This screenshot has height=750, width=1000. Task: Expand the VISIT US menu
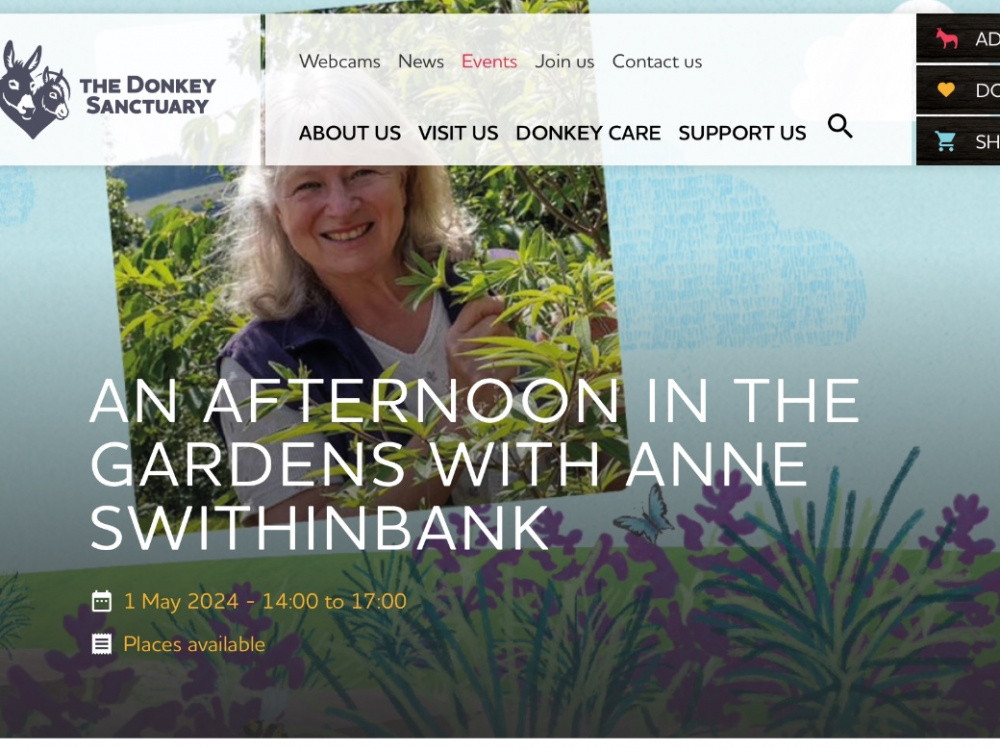458,133
